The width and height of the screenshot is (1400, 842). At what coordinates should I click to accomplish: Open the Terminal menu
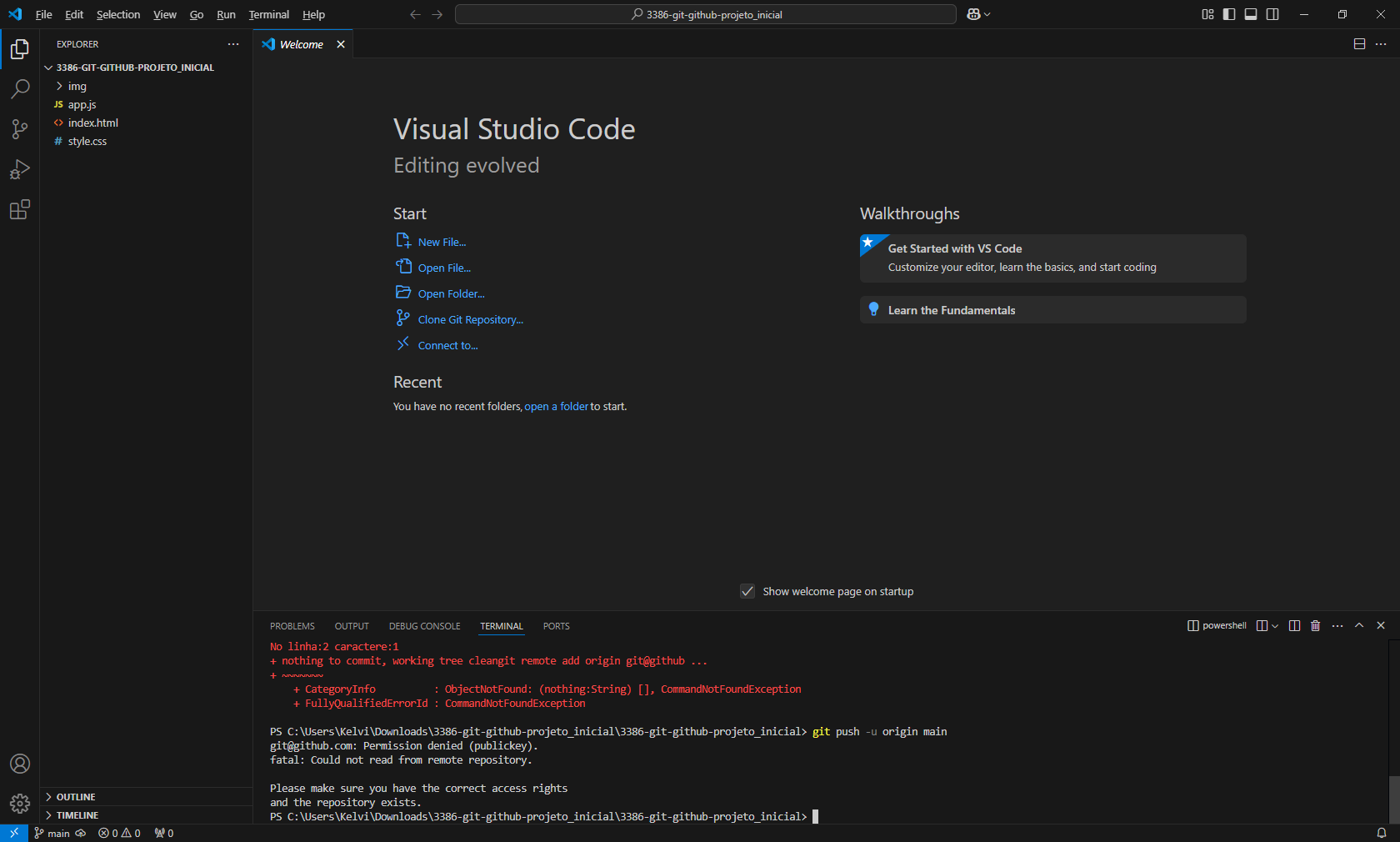point(268,14)
